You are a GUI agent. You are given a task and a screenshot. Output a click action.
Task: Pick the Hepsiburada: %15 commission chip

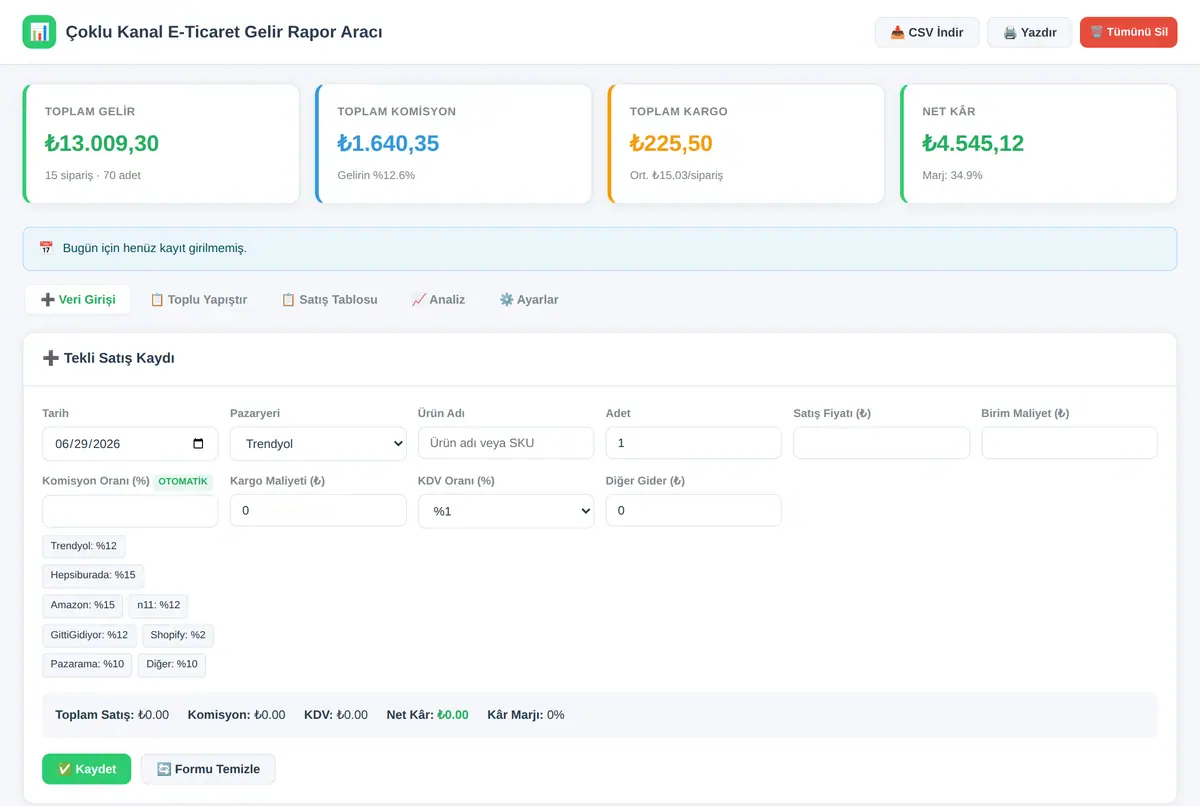click(93, 576)
